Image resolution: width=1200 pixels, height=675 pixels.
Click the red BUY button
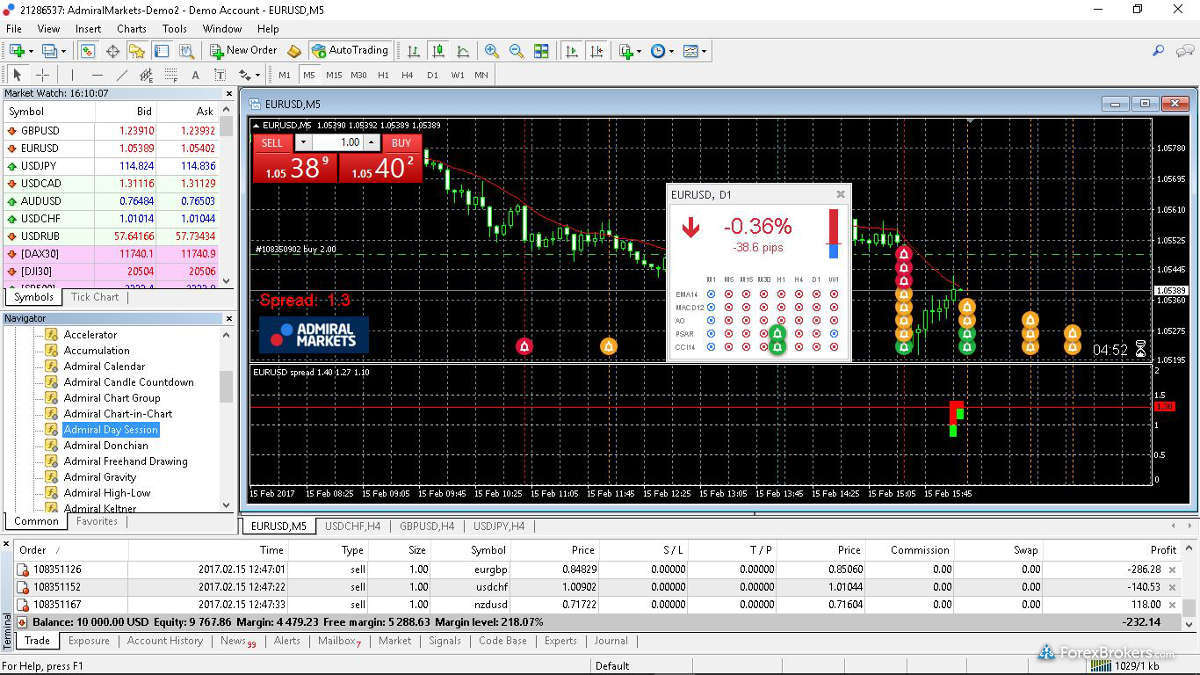401,143
